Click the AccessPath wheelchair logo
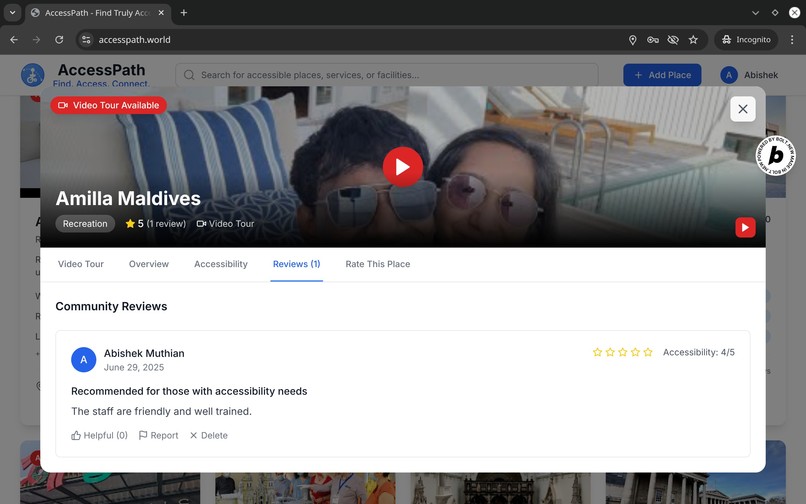The image size is (806, 504). 33,75
